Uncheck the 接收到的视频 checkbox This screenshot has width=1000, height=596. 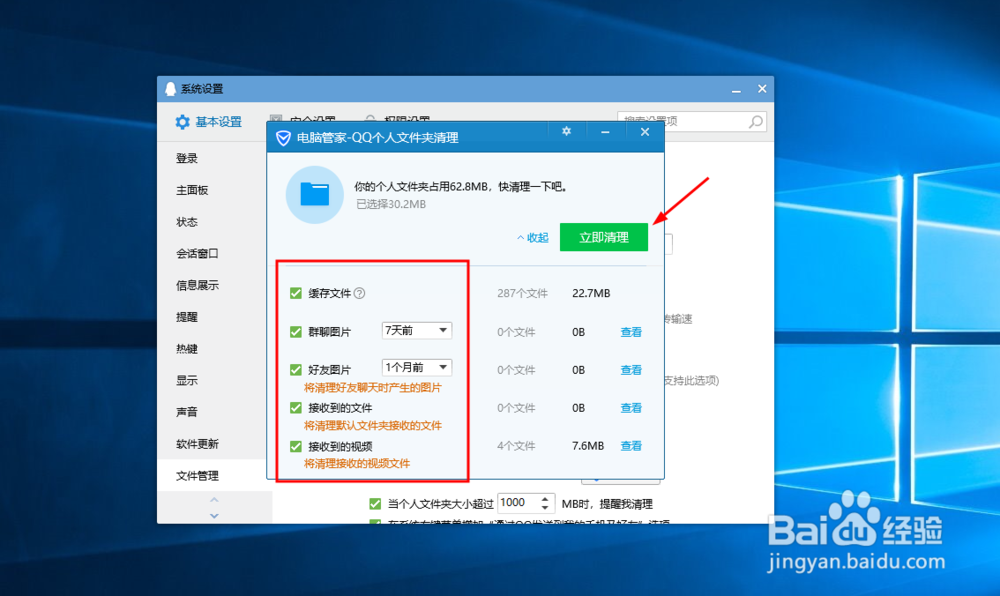[x=296, y=446]
